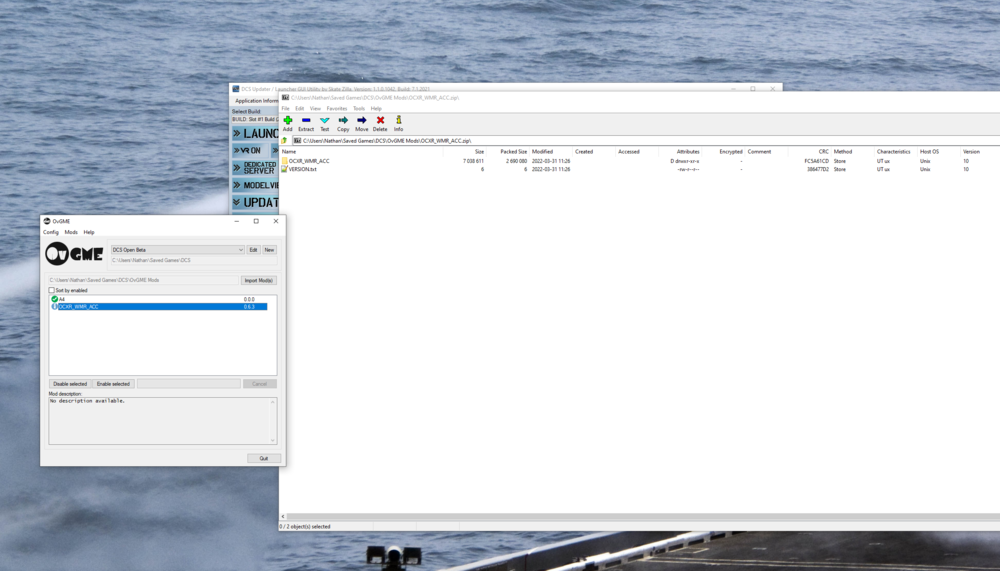Go up one folder level in 7-Zip

284,140
